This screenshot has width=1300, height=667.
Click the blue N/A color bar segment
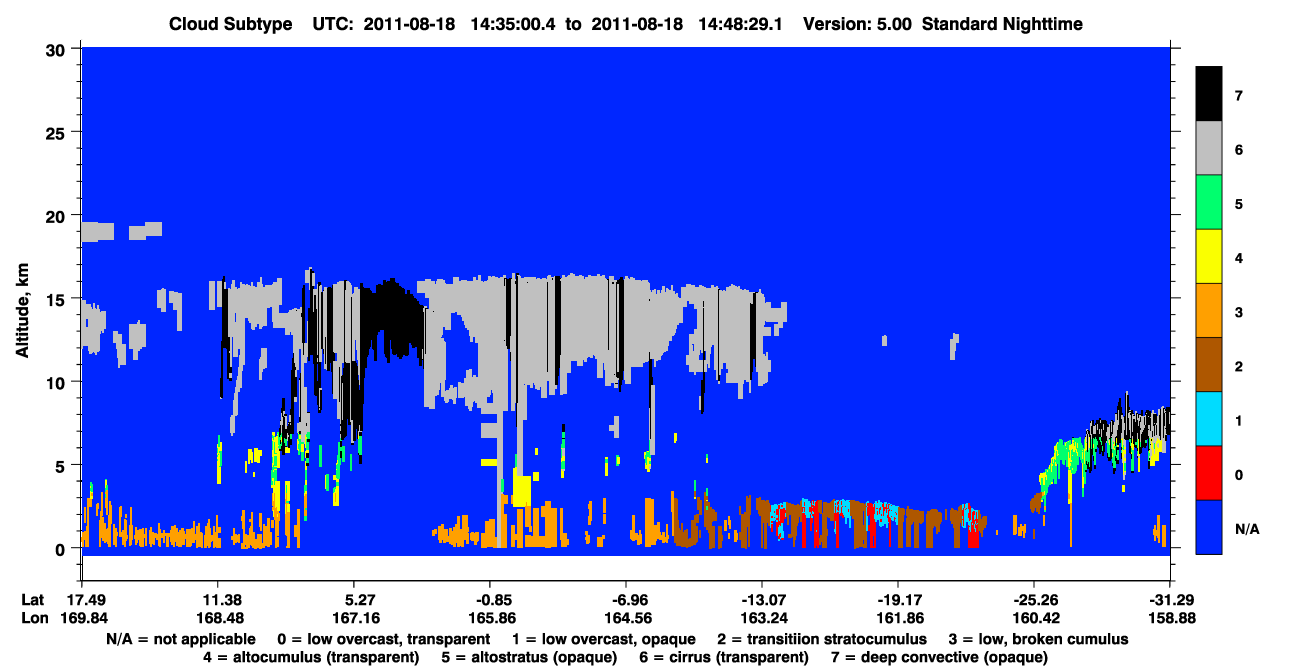click(x=1209, y=526)
